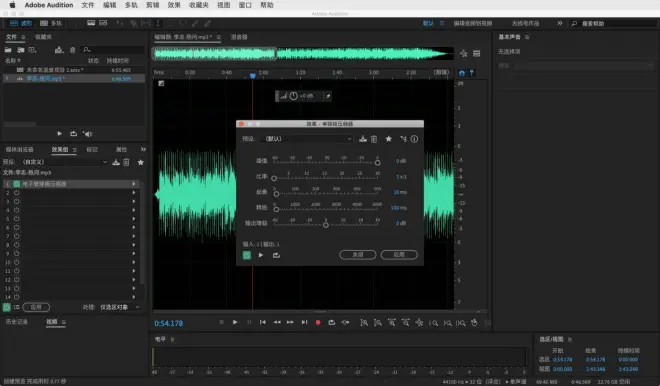This screenshot has height=386, width=660.
Task: Delete preset trash icon in compressor dialog
Action: pos(374,139)
